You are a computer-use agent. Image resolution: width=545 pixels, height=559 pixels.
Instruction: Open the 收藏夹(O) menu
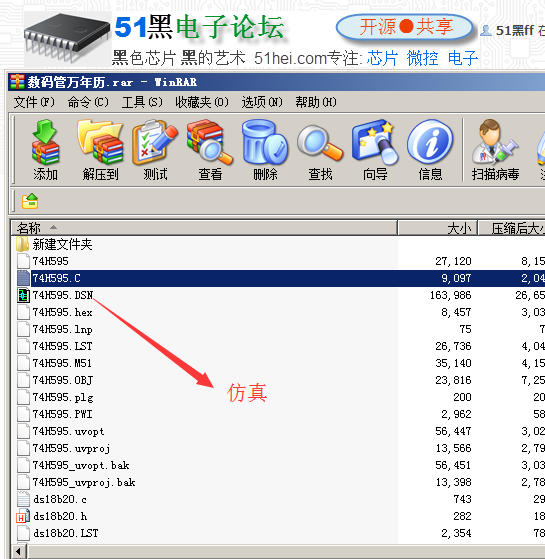coord(202,102)
